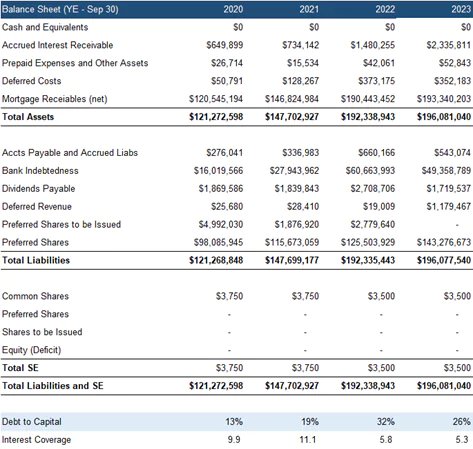Screen dimensions: 473x449
Task: Select 2023 Total Liabilities and SE value
Action: tap(444, 386)
